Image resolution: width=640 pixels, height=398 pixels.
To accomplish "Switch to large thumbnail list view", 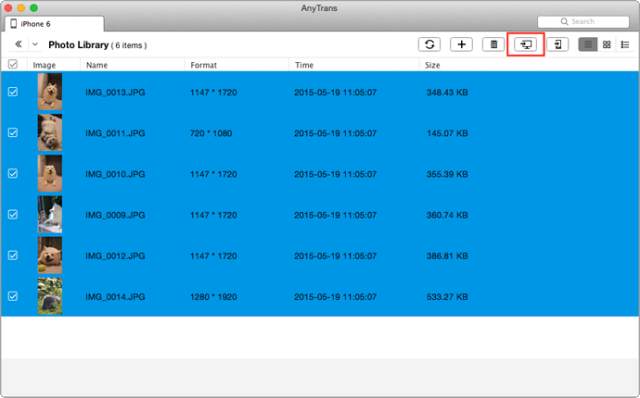I will tap(588, 44).
